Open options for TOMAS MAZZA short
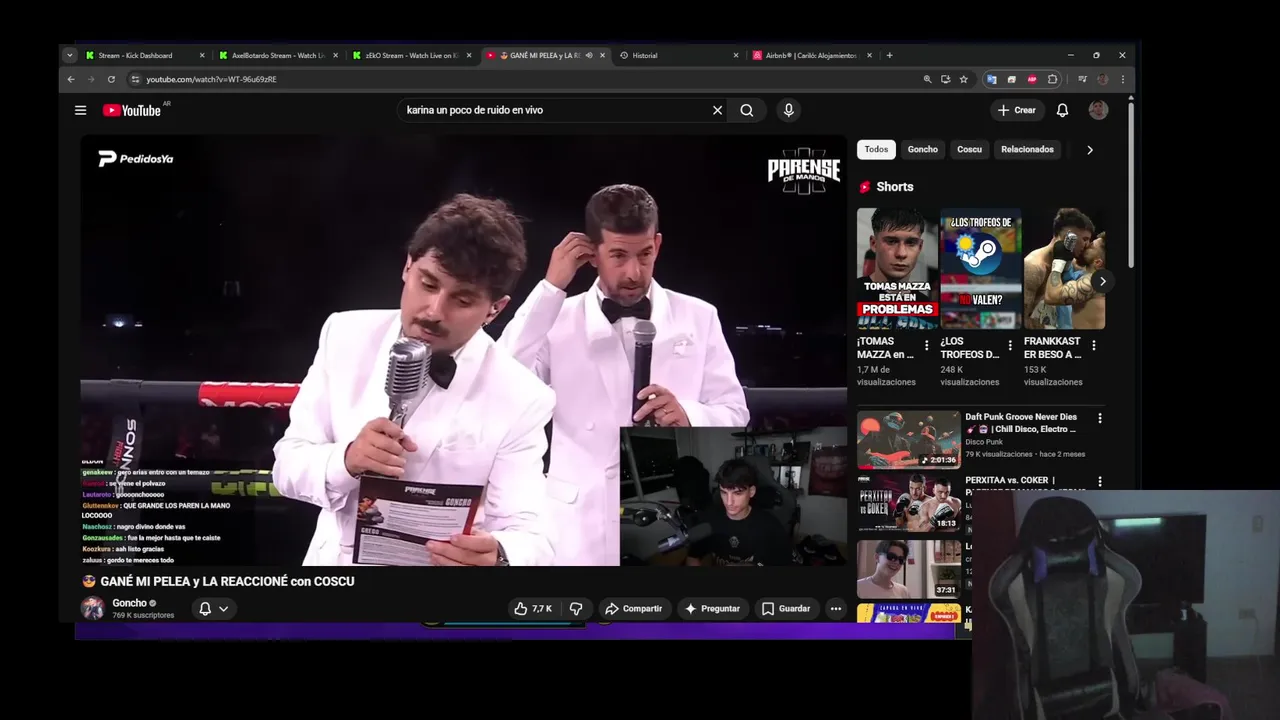This screenshot has width=1280, height=720. tap(926, 345)
